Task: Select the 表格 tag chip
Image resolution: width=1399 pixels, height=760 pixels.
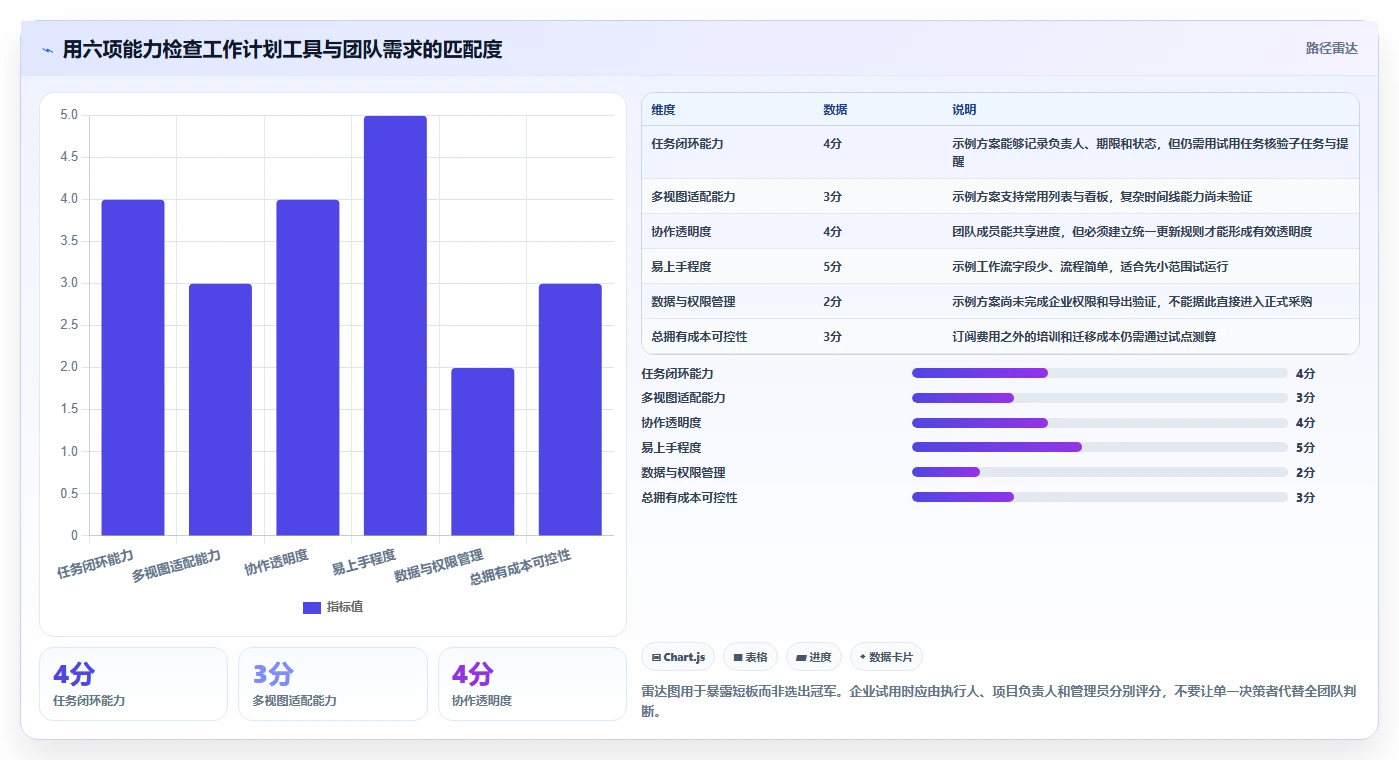Action: click(x=750, y=657)
